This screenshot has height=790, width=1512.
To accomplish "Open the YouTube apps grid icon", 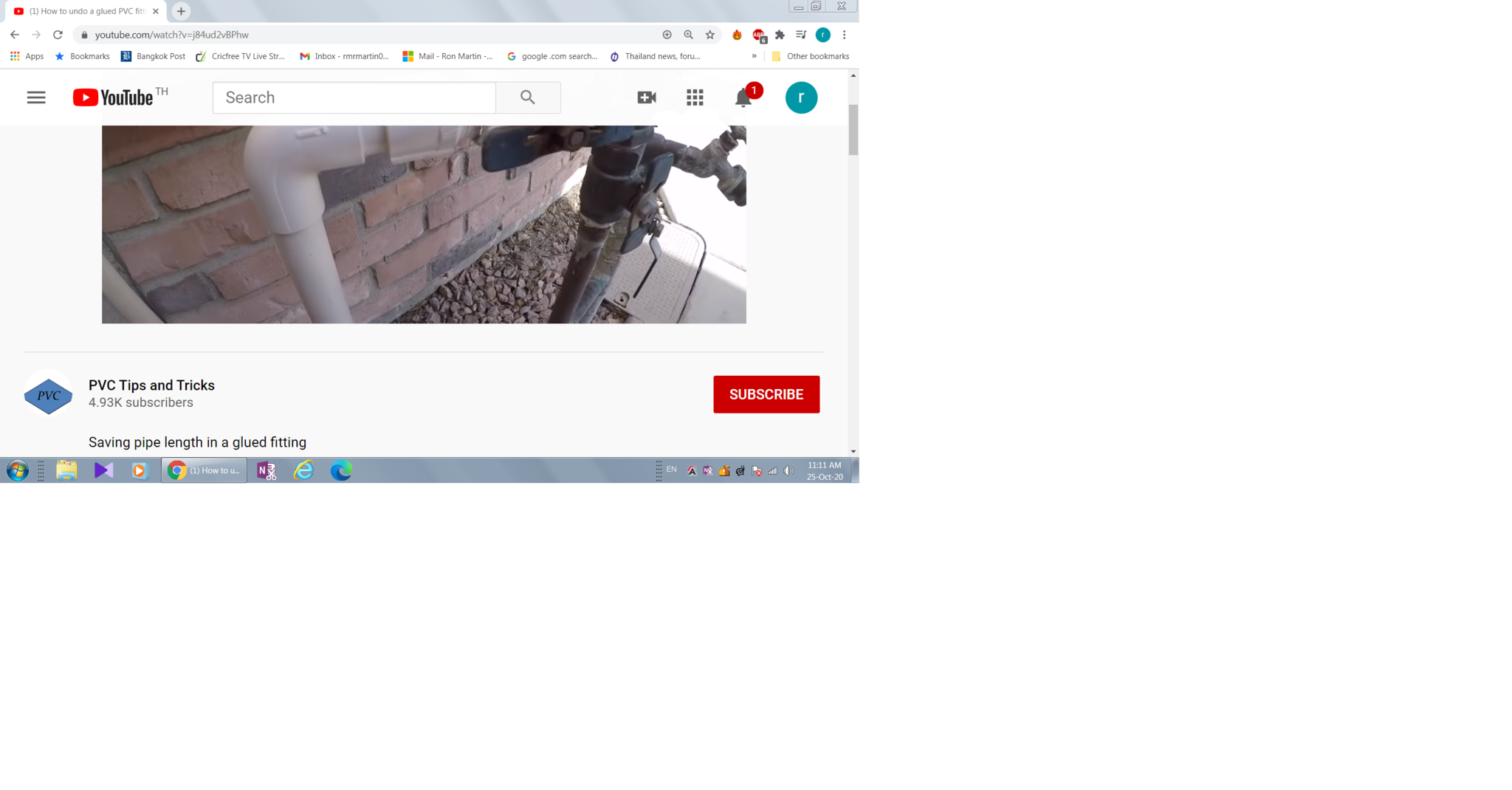I will pos(695,97).
